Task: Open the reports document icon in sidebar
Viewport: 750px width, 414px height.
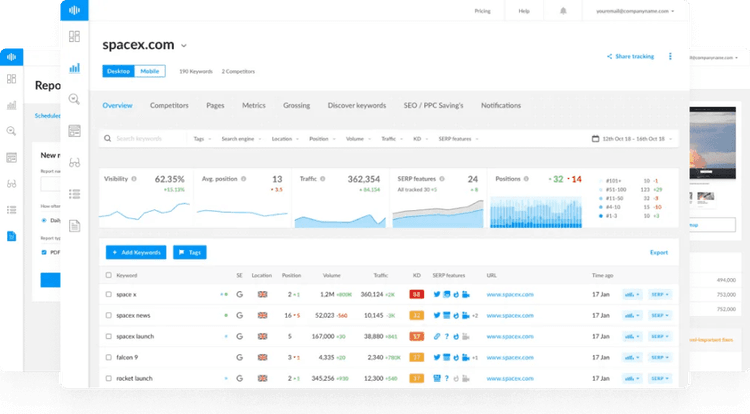Action: [74, 226]
